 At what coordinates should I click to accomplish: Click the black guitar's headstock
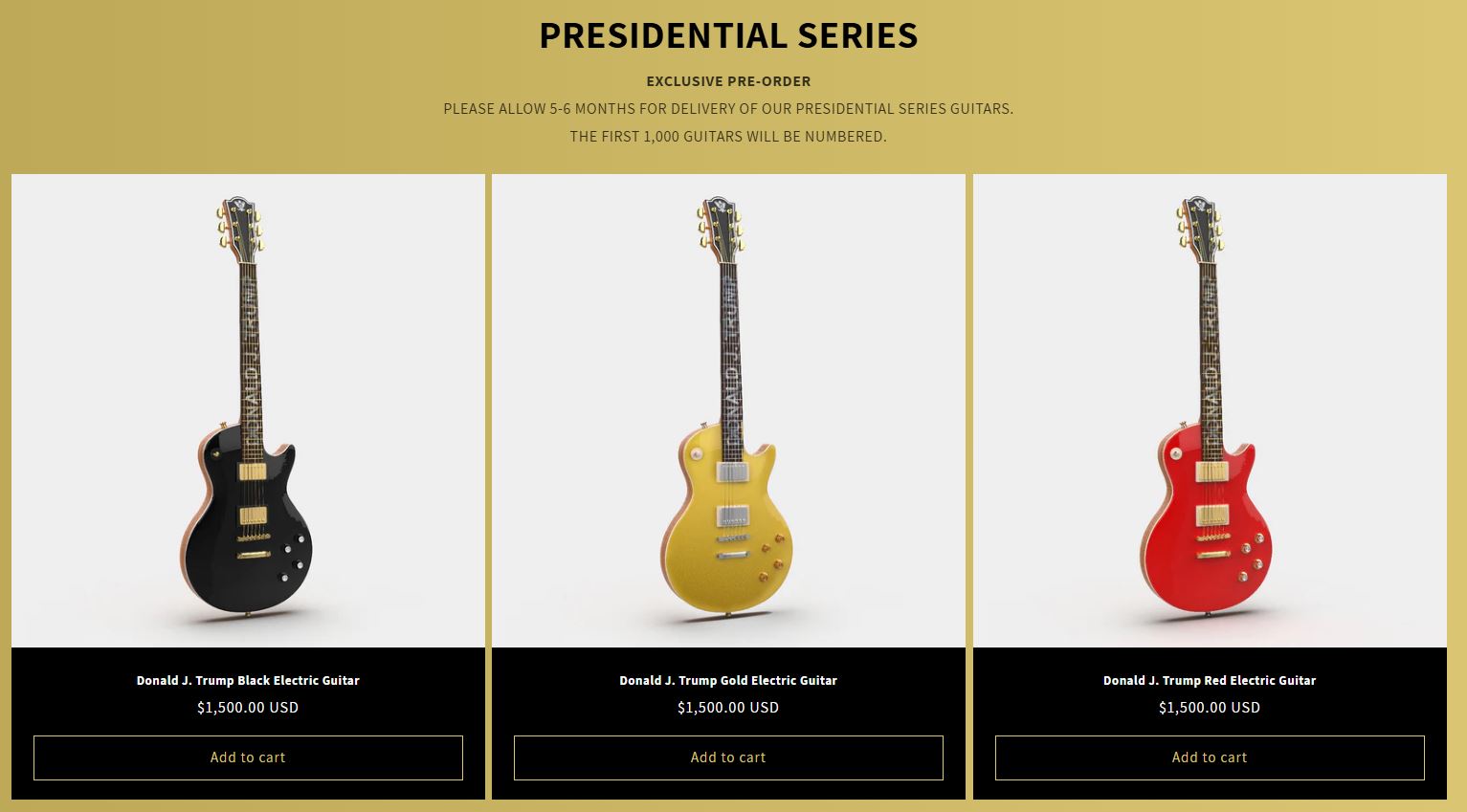pyautogui.click(x=239, y=223)
